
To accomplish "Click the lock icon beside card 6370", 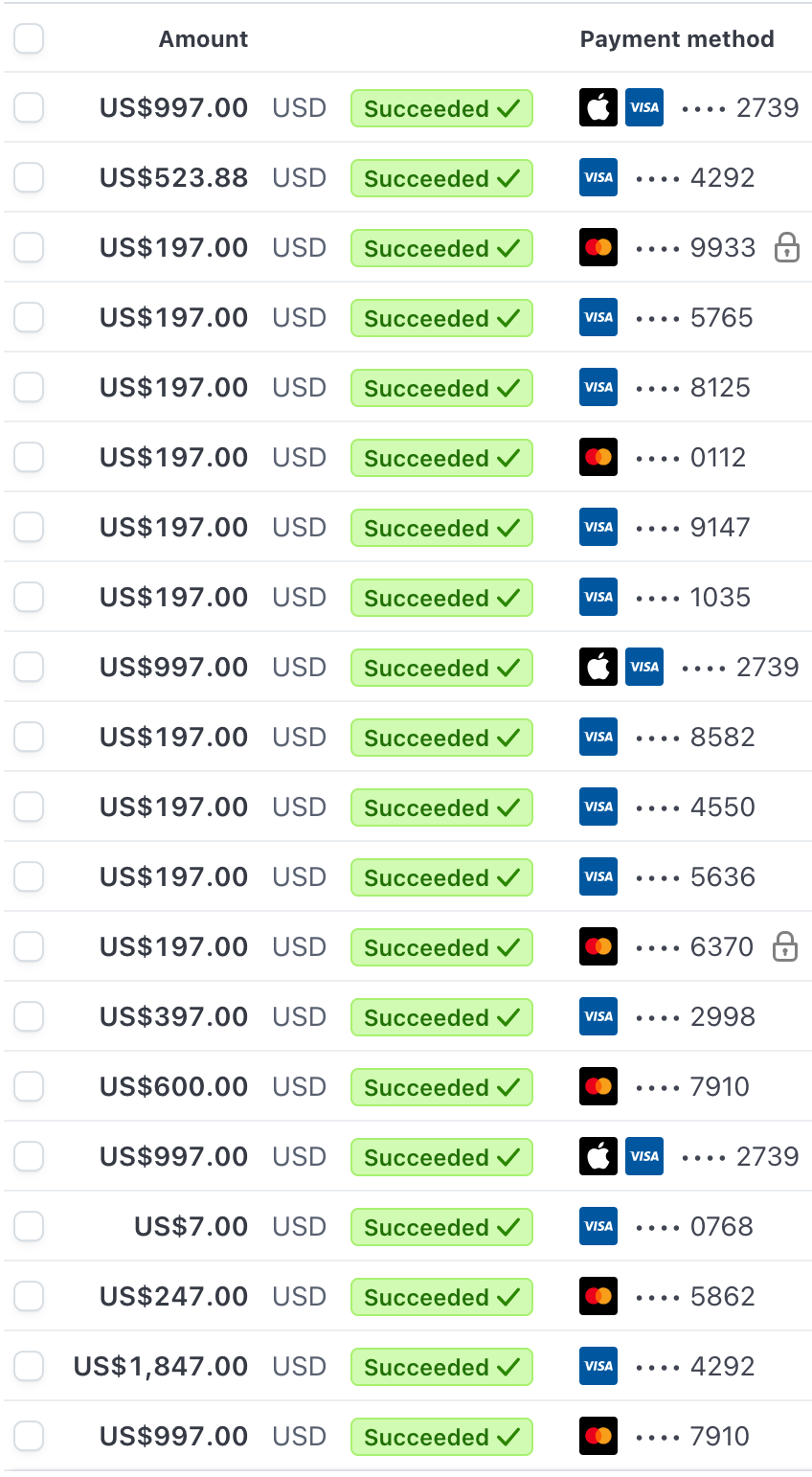I will click(x=785, y=947).
